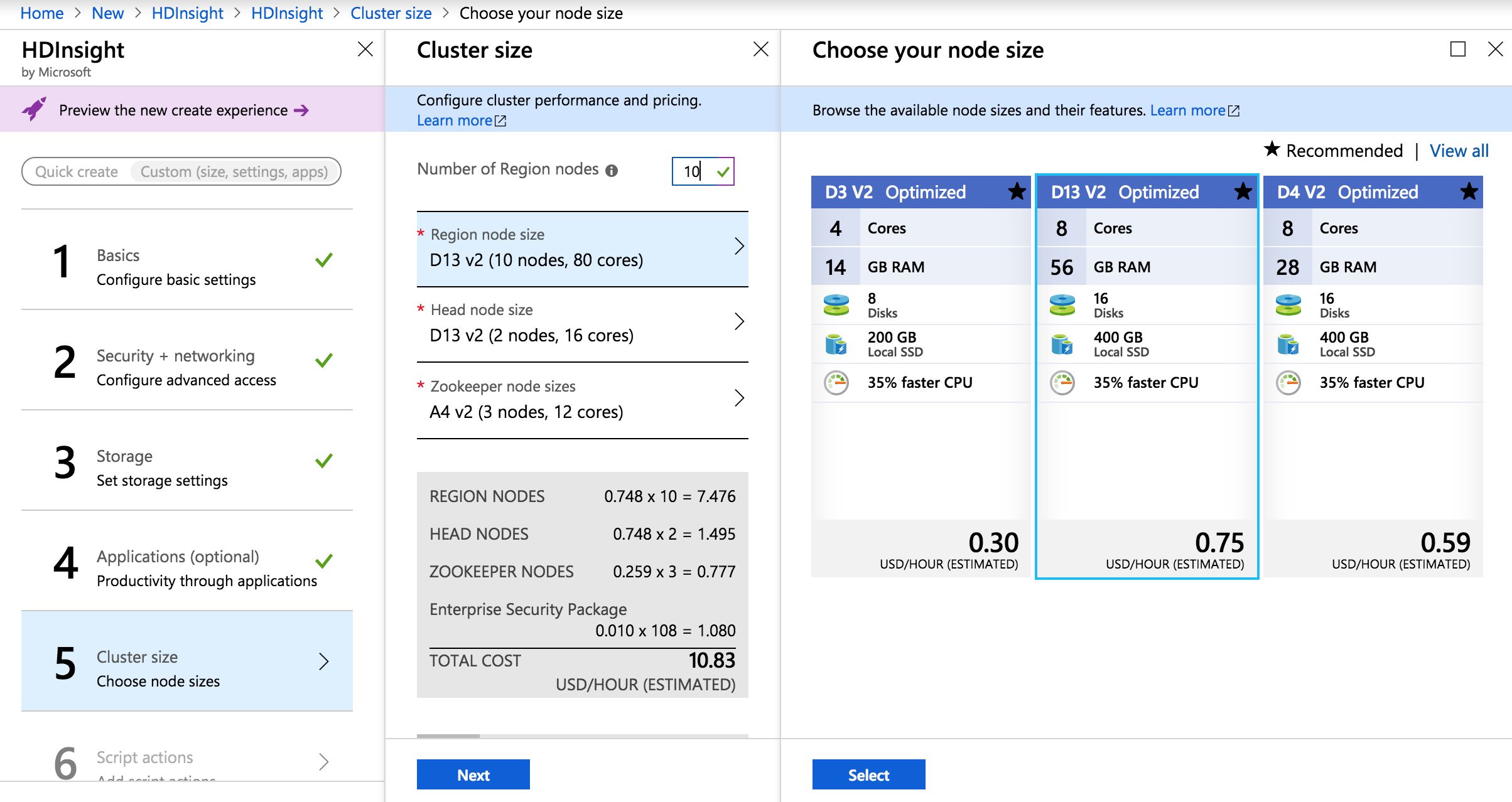Click the 0.59 USD/HOUR price
Viewport: 1512px width, 802px height.
pos(1445,542)
